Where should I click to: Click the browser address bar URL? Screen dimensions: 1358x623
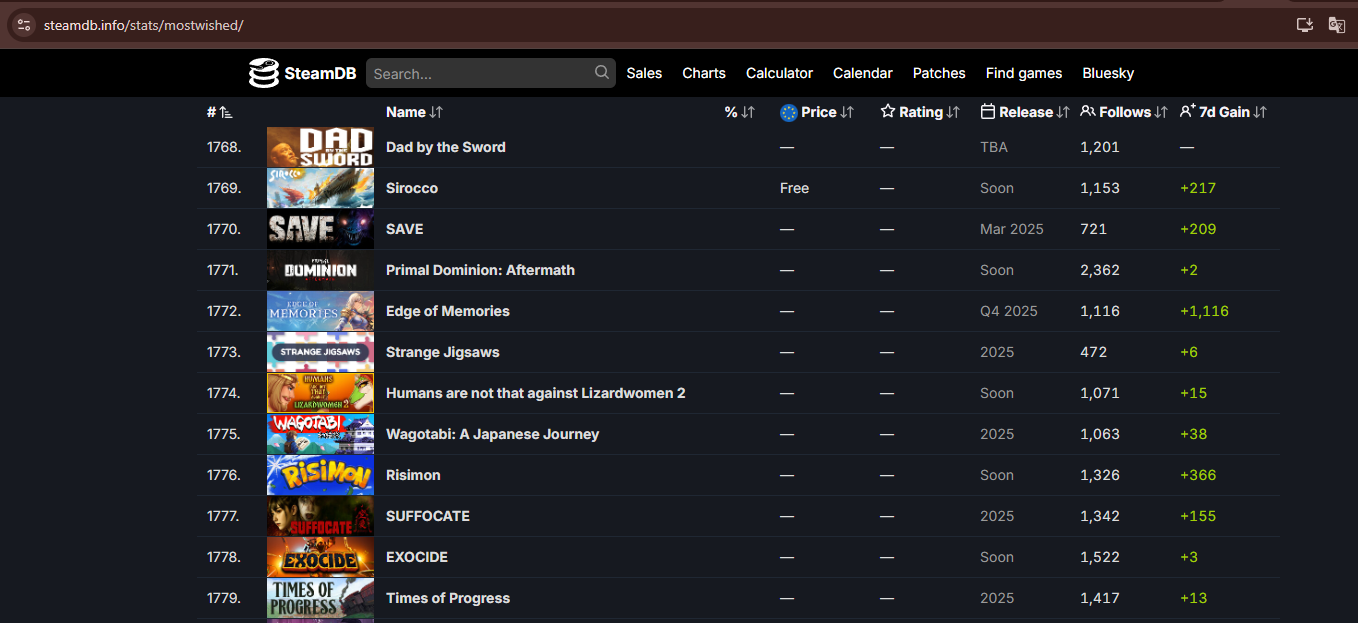pos(144,25)
